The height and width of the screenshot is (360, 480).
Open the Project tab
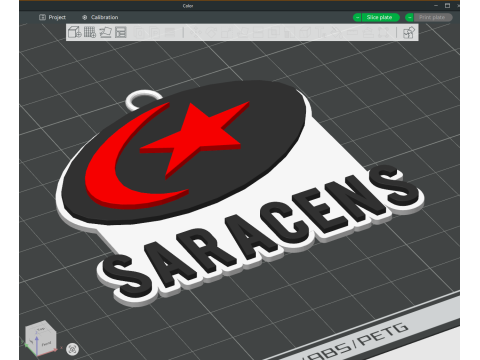pos(52,17)
